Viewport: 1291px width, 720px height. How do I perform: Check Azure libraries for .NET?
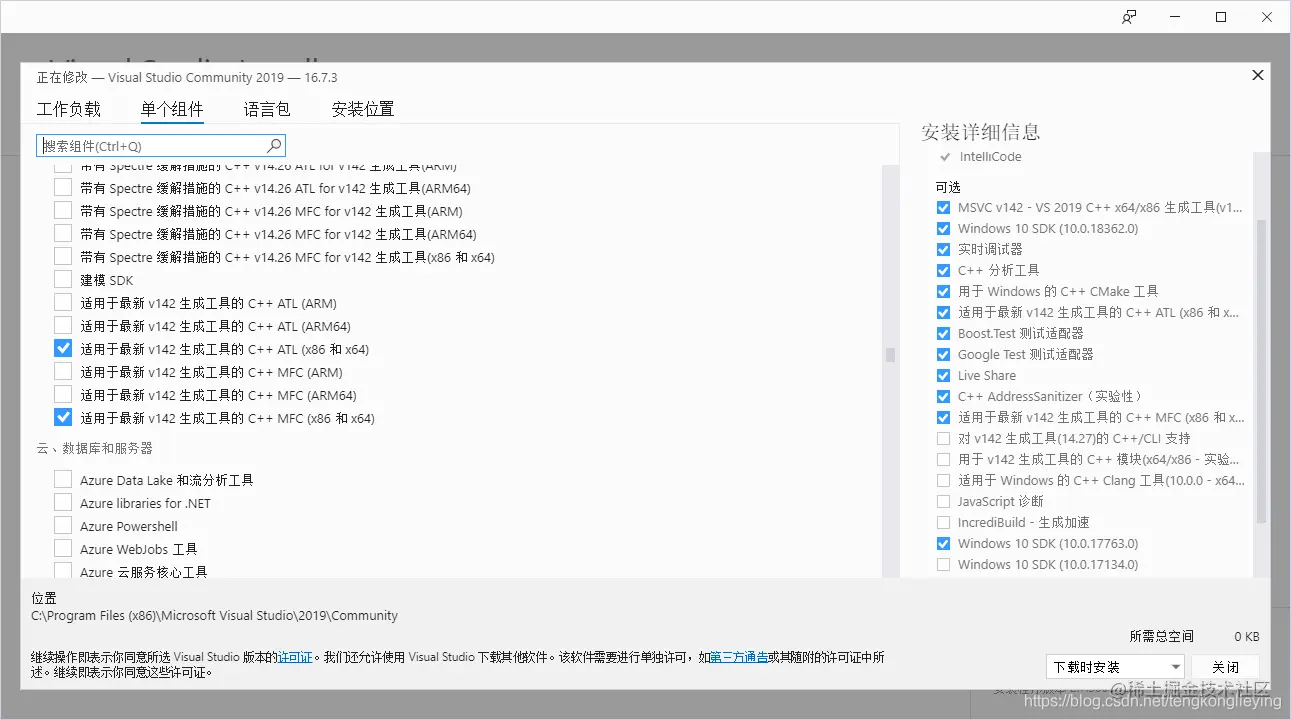63,503
